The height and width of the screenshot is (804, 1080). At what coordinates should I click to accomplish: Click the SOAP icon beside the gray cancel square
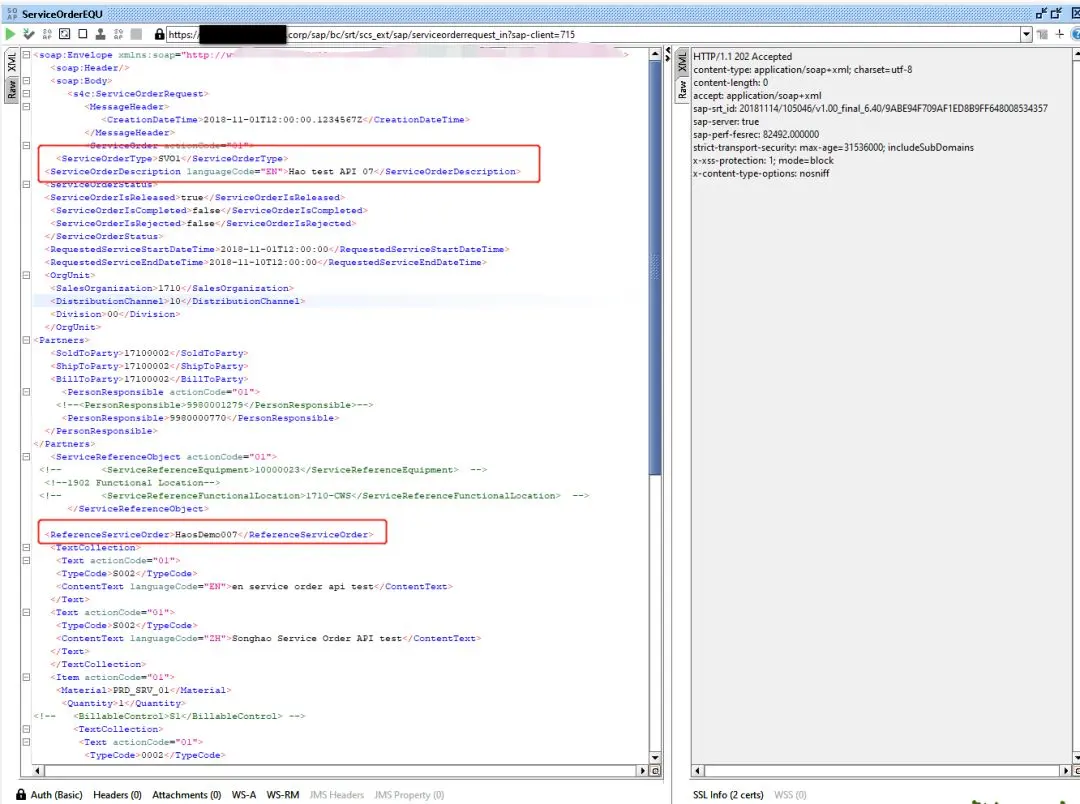(118, 34)
